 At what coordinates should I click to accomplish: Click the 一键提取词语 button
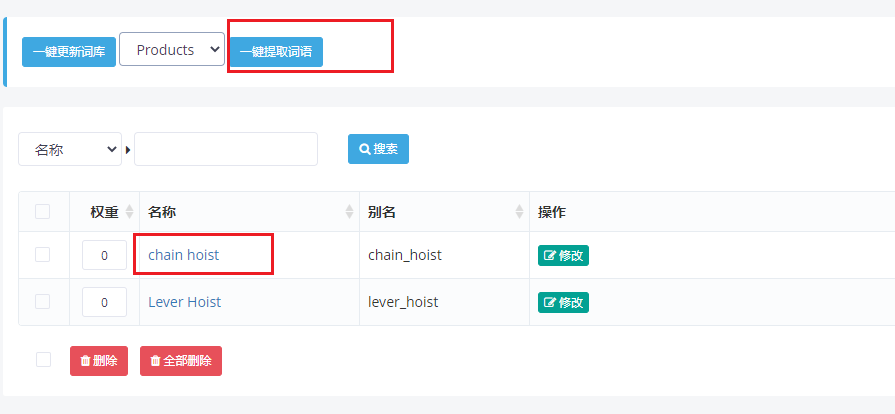click(276, 52)
